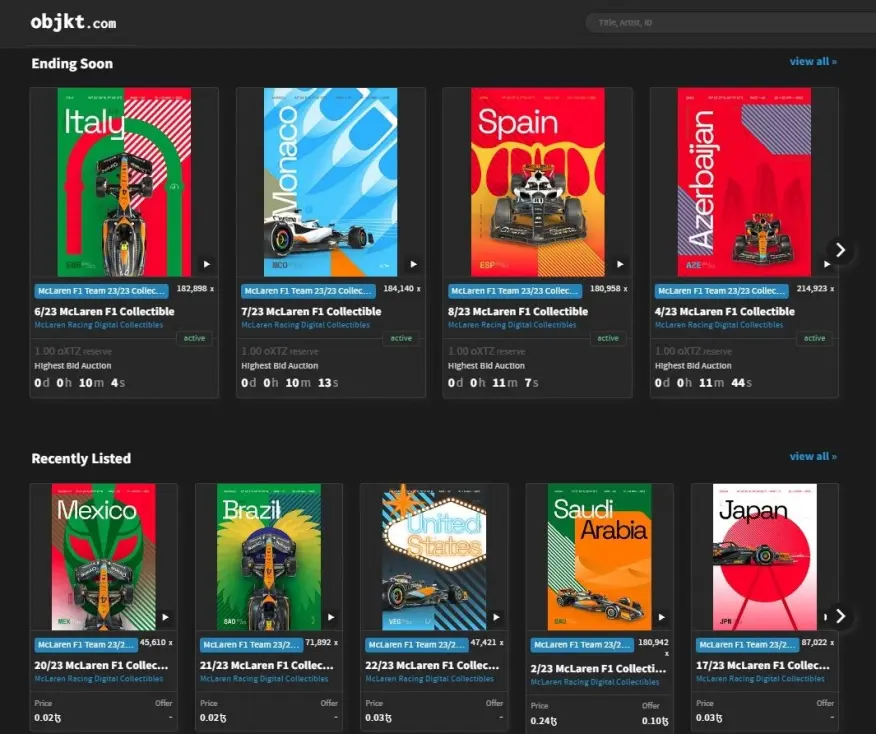876x734 pixels.
Task: Click collection tag on 7/23 card
Action: pyautogui.click(x=308, y=291)
